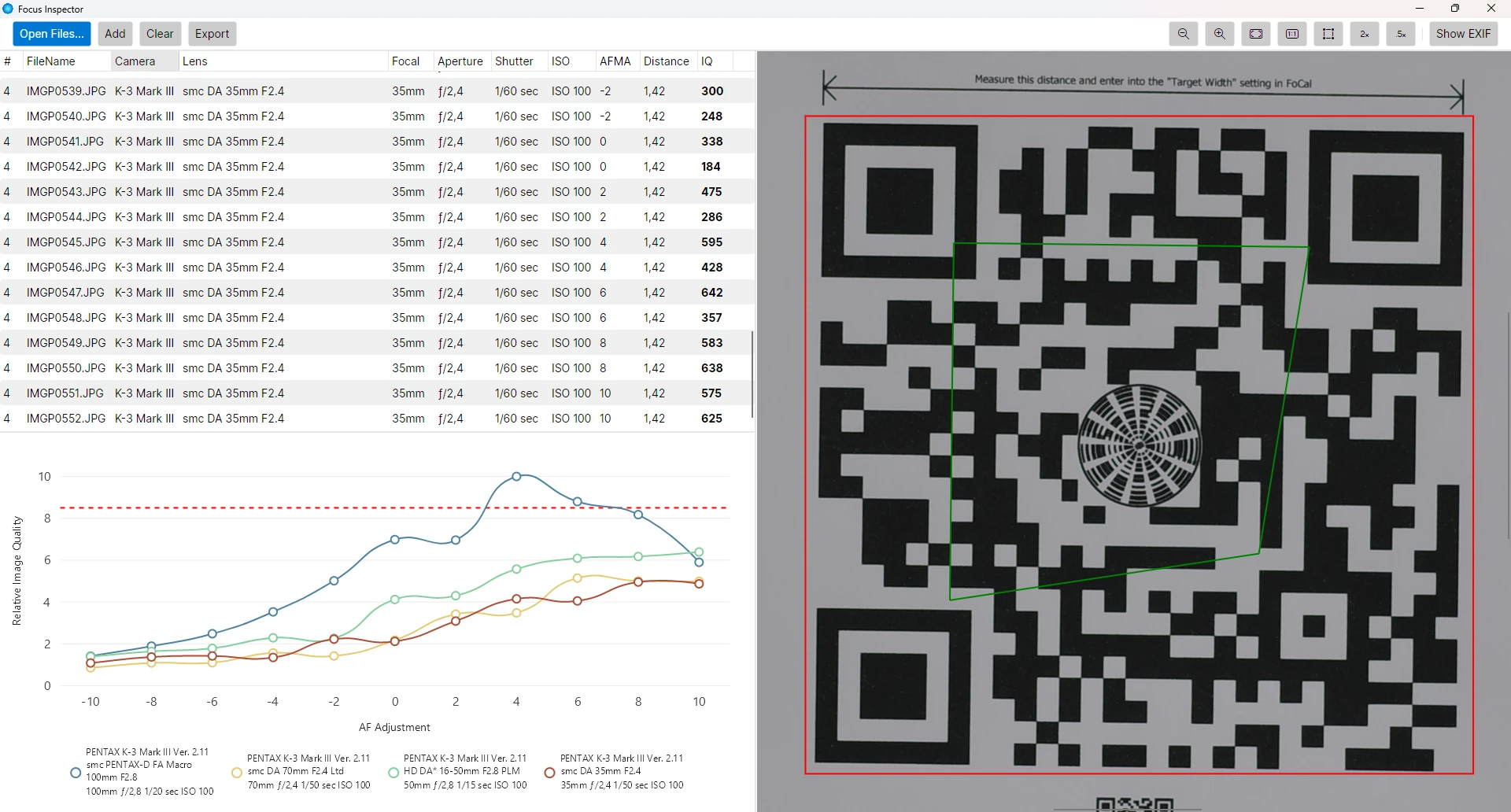The width and height of the screenshot is (1511, 812).
Task: Click the zoom in magnifier icon
Action: pos(1219,34)
